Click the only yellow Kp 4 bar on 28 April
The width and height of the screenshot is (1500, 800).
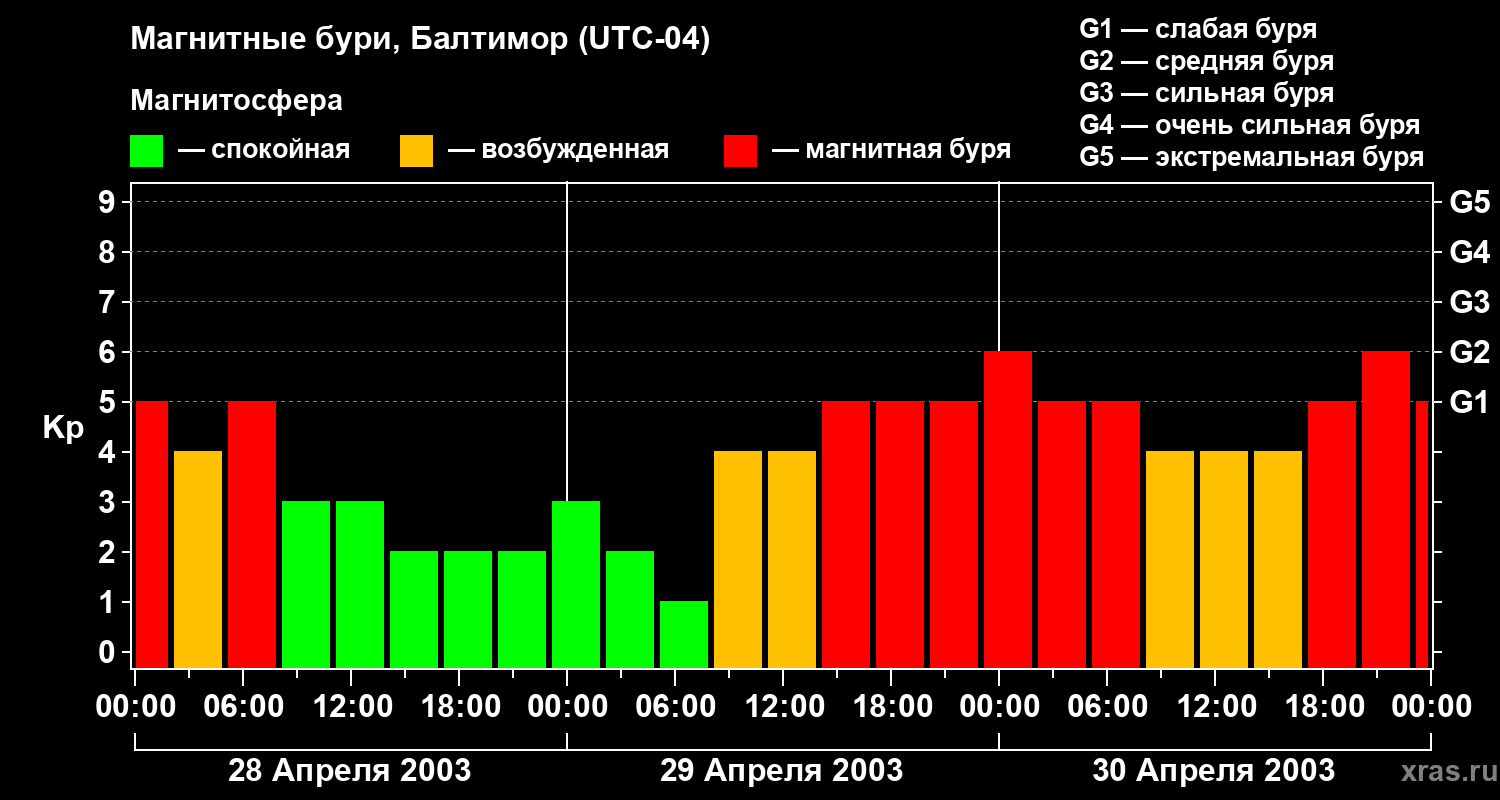tap(198, 560)
